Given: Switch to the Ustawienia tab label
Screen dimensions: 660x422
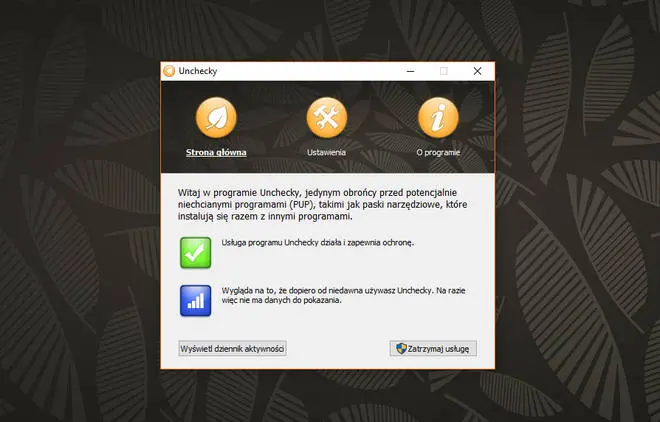Looking at the screenshot, I should click(x=326, y=152).
